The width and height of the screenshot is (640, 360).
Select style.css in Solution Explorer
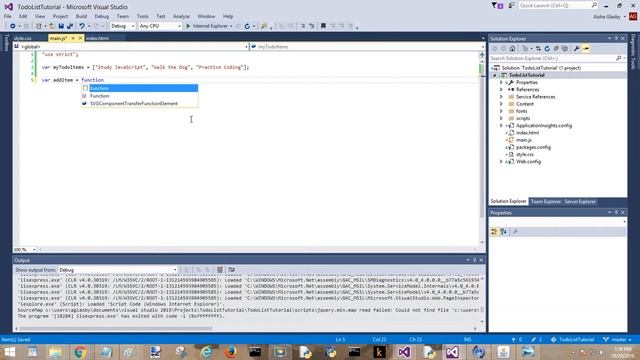click(524, 154)
